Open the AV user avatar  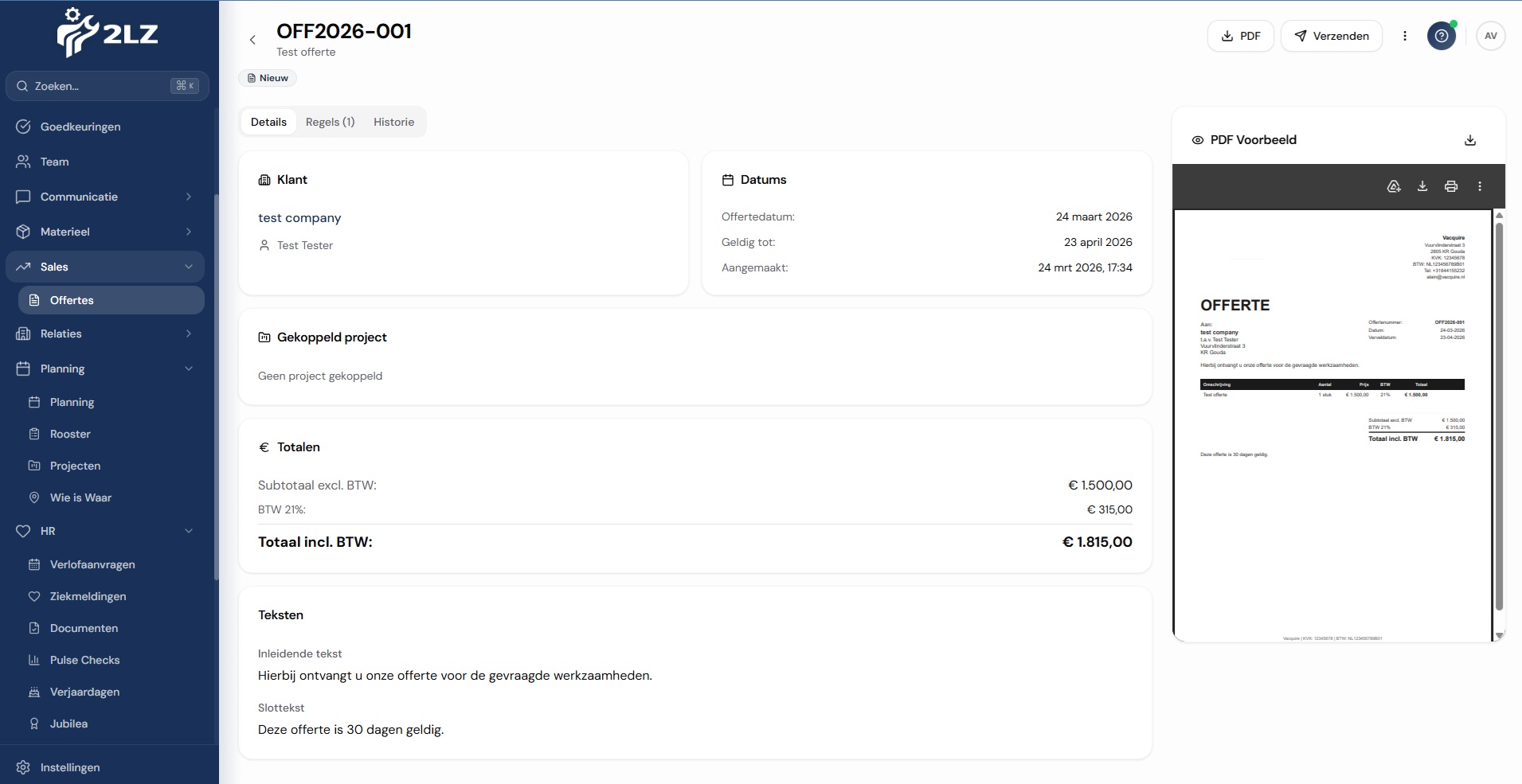[1490, 36]
